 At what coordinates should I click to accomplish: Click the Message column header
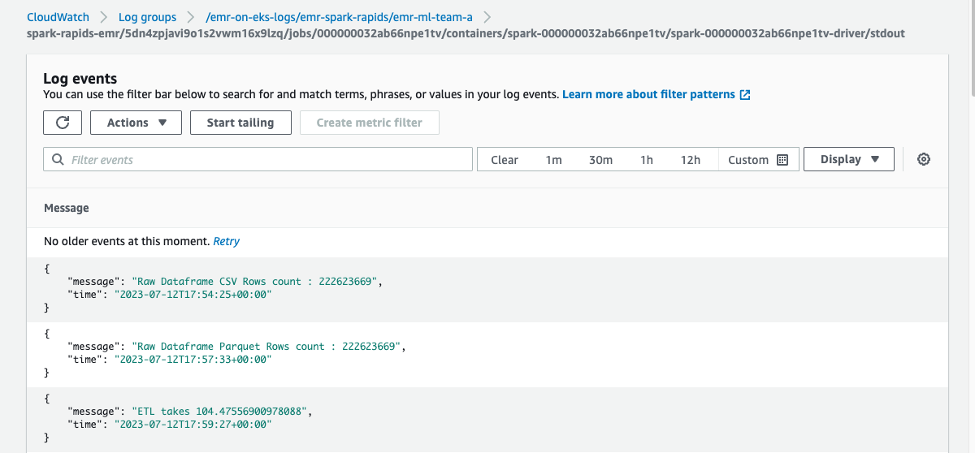coord(66,208)
